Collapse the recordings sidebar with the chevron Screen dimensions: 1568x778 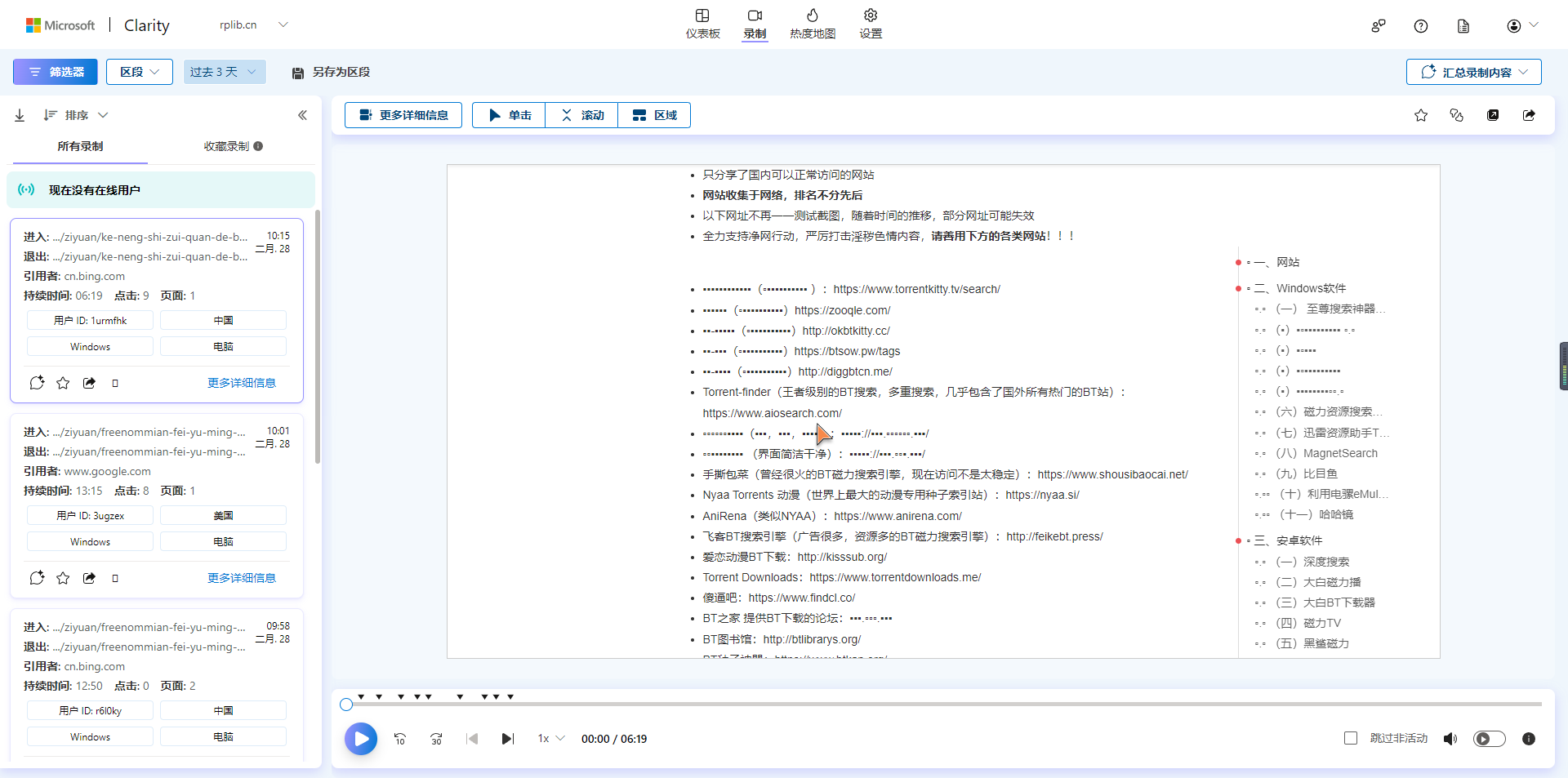pyautogui.click(x=303, y=115)
